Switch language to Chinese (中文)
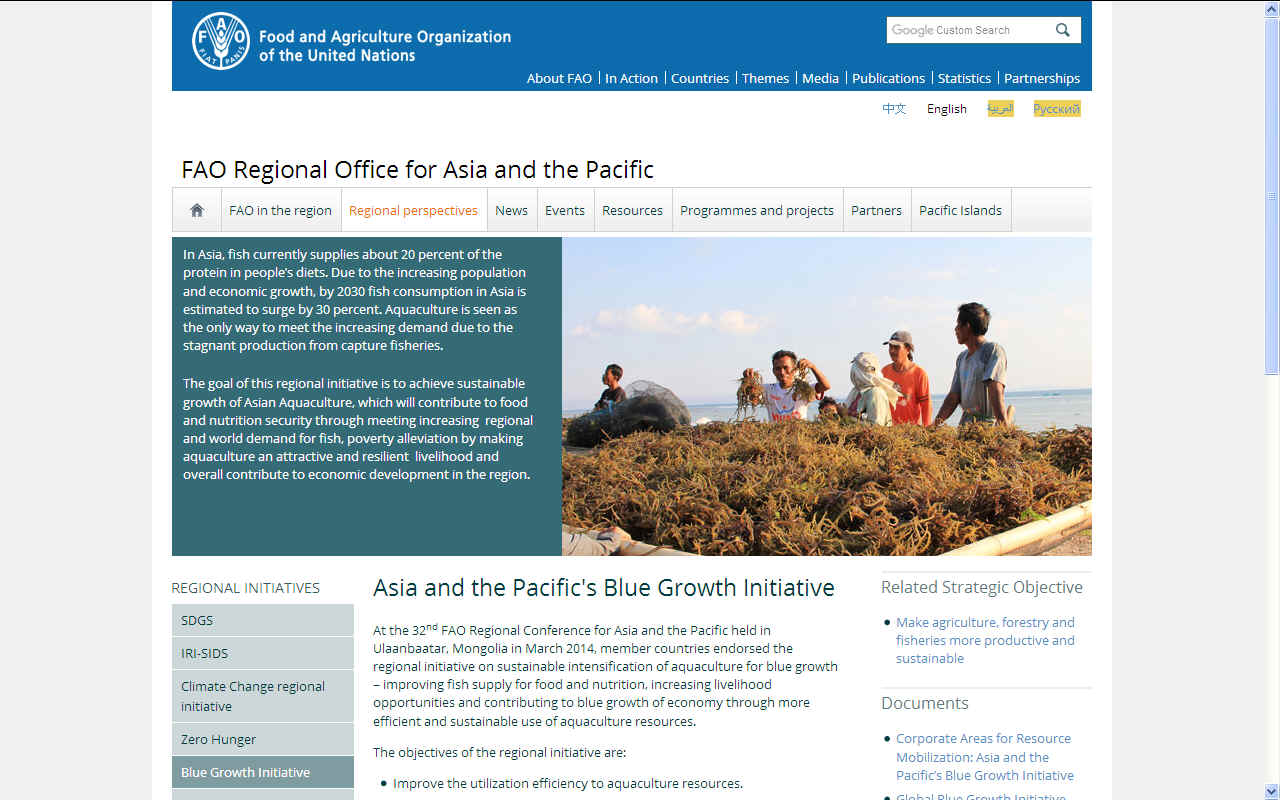This screenshot has height=800, width=1280. point(894,109)
